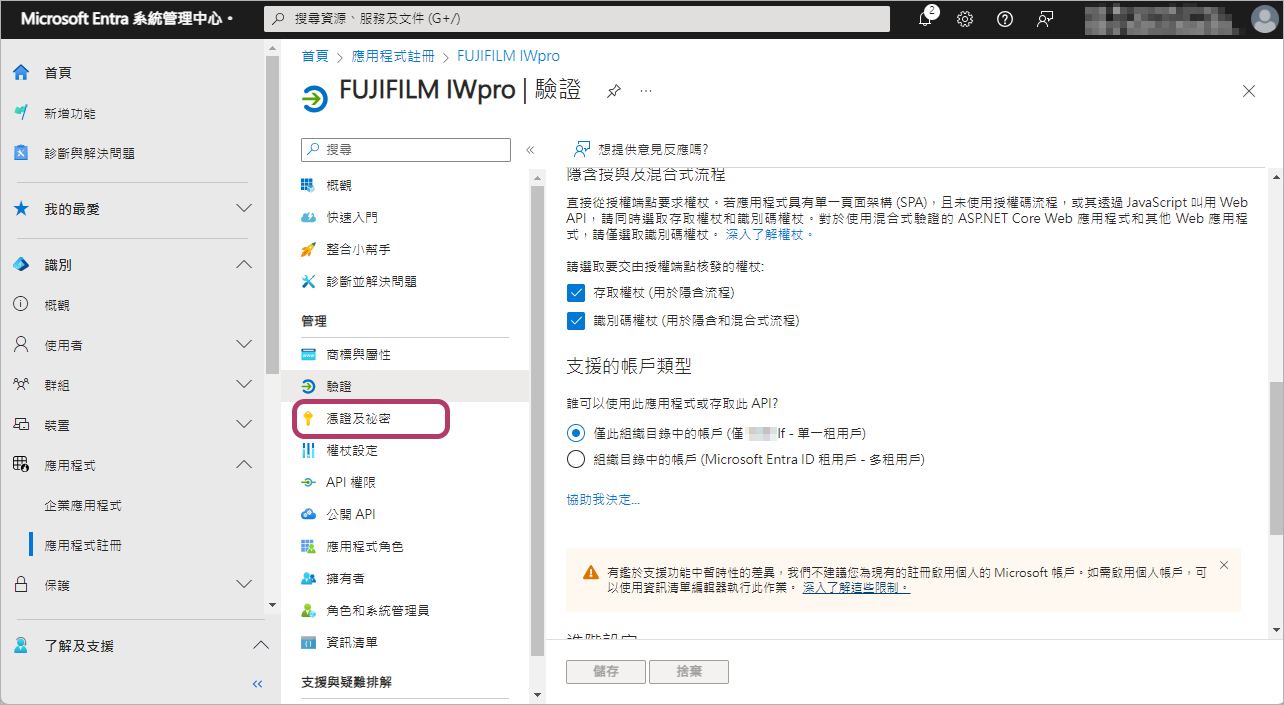Image resolution: width=1284 pixels, height=705 pixels.
Task: Click the 我的最愛 star icon
Action: pos(21,209)
